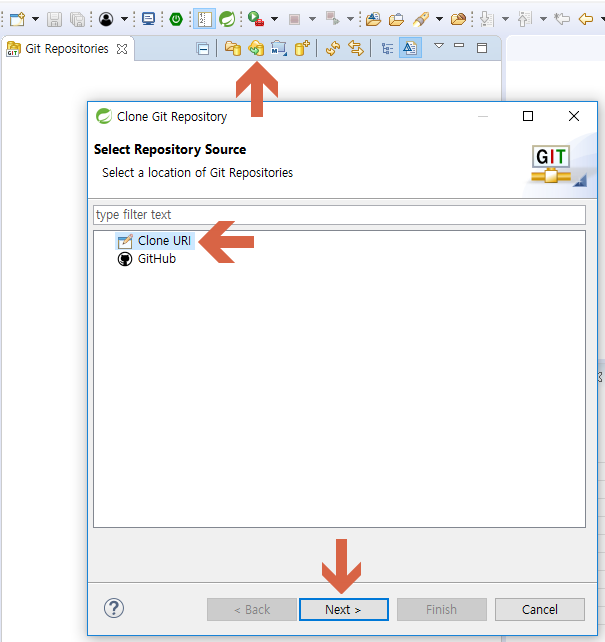Screen dimensions: 605x642
Task: Click the orange folder icon after Search
Action: point(458,19)
